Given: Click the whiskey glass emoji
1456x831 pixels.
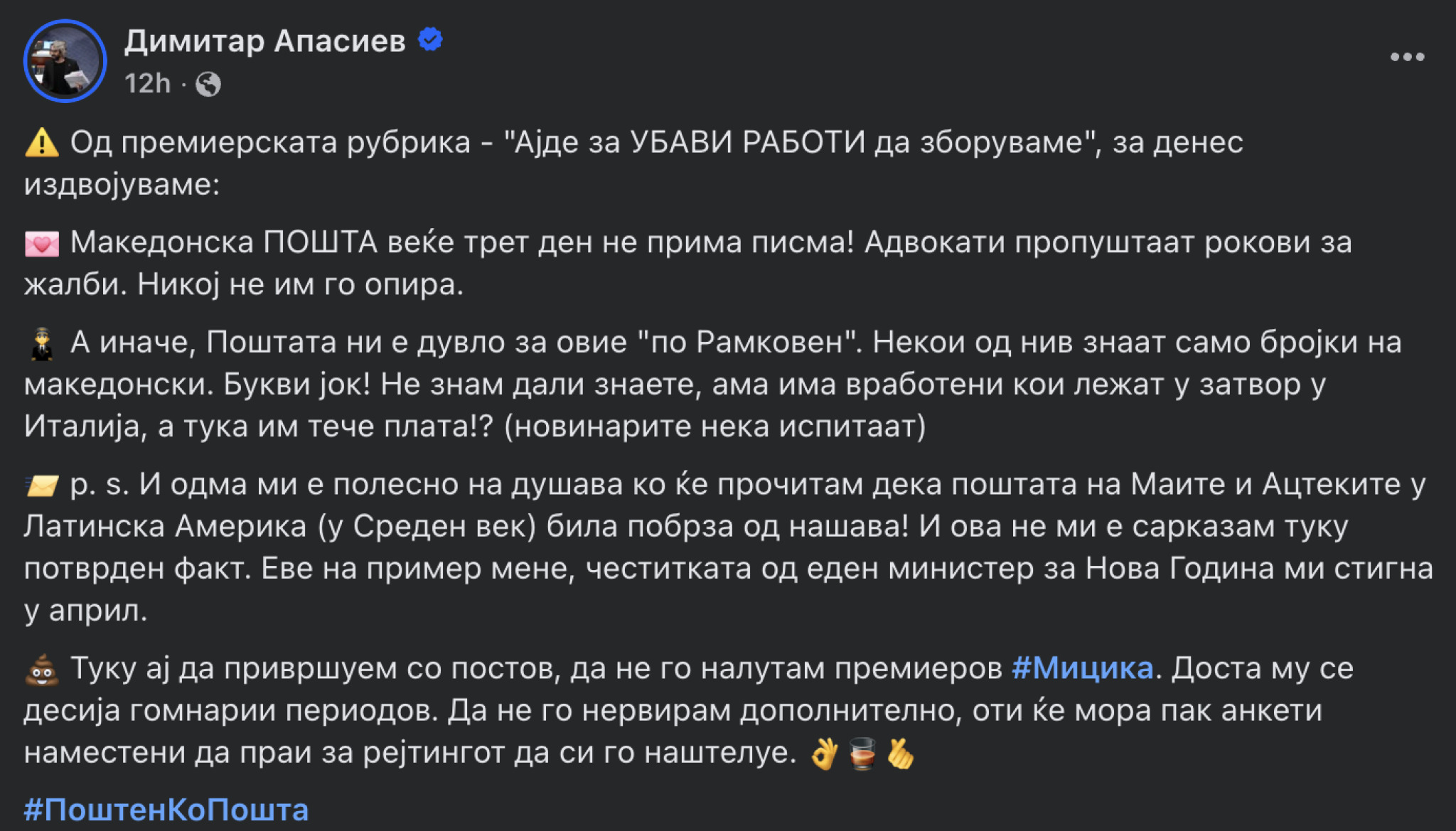Looking at the screenshot, I should point(862,754).
